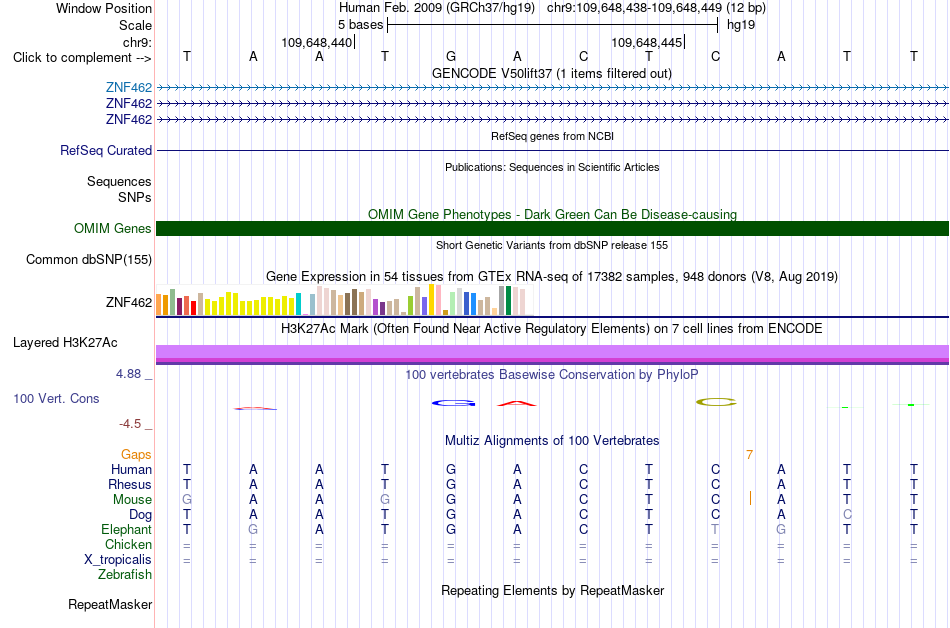
Task: Click the red A letter in the PhyloP conservation logo
Action: tap(517, 403)
